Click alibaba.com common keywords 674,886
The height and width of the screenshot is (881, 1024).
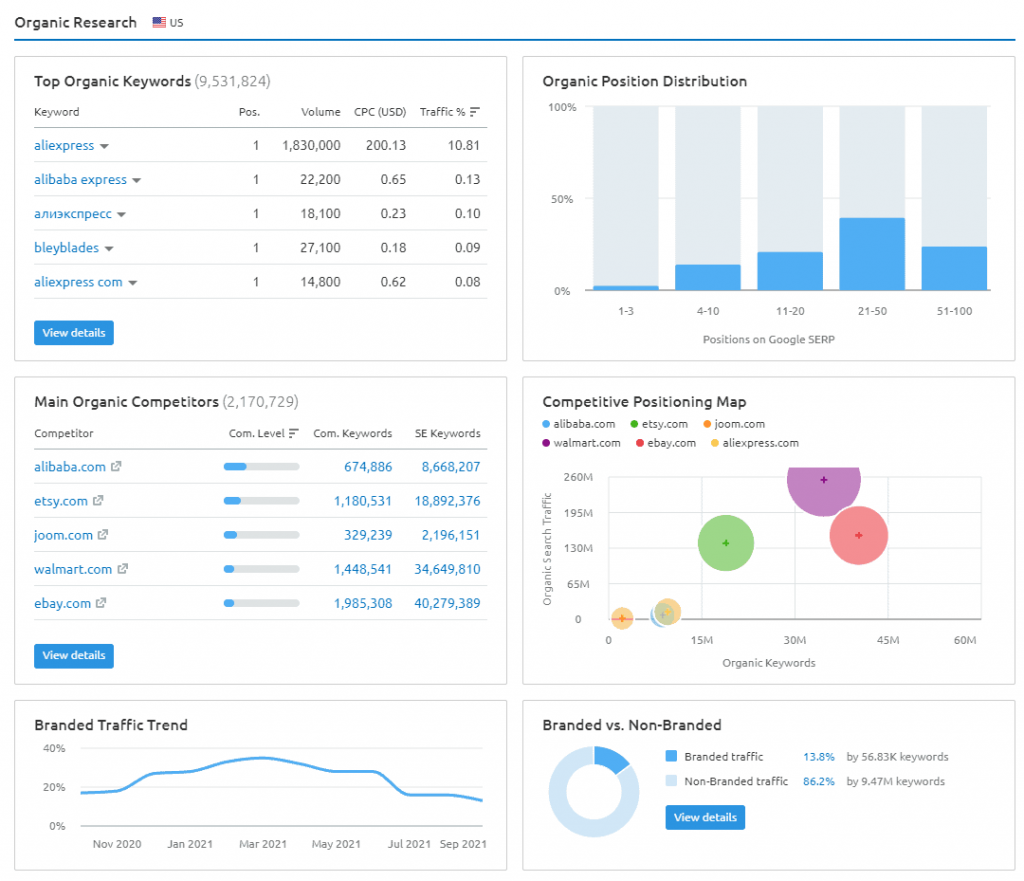[368, 466]
